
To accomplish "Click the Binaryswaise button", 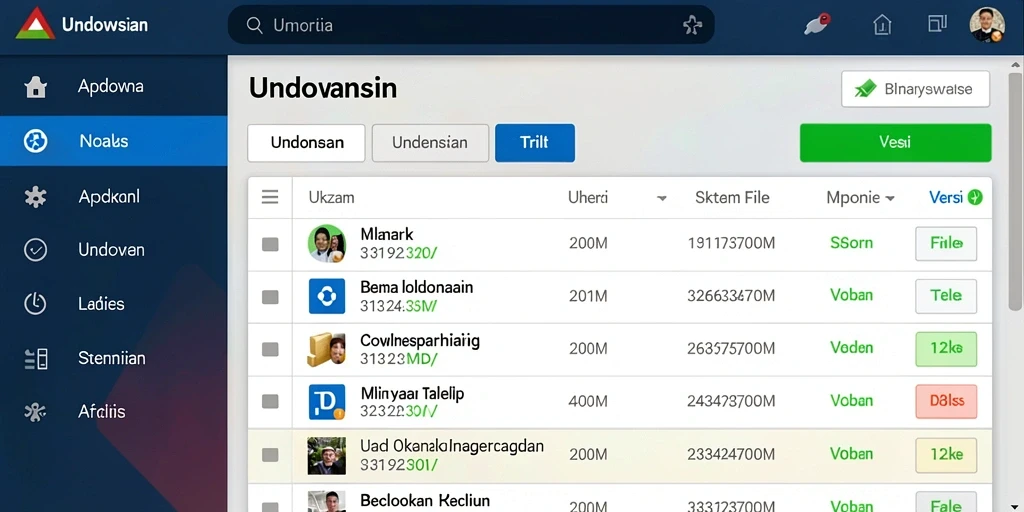I will pyautogui.click(x=916, y=89).
